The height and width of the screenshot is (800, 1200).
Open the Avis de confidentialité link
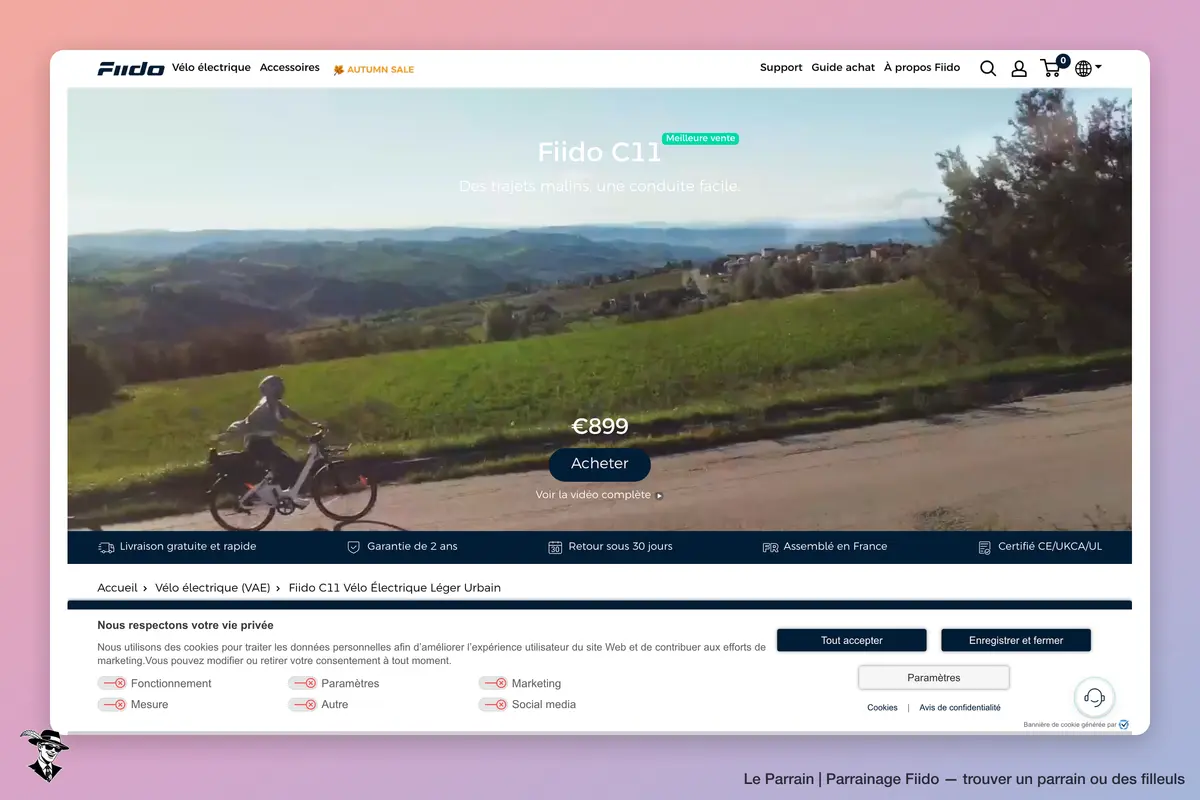pyautogui.click(x=960, y=707)
